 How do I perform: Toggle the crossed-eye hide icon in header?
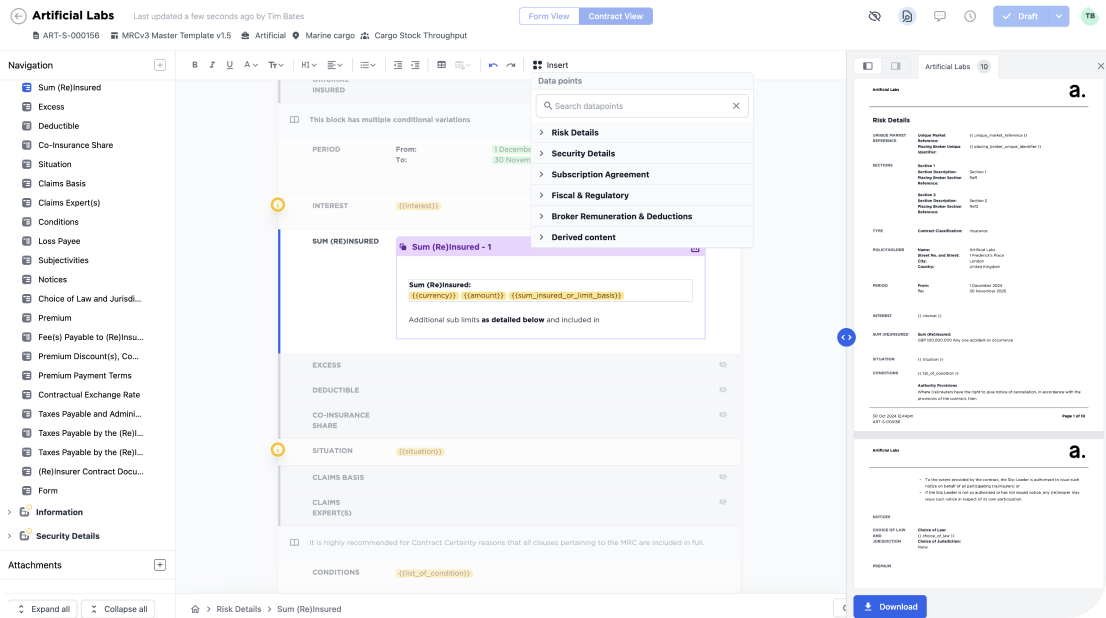pyautogui.click(x=875, y=17)
